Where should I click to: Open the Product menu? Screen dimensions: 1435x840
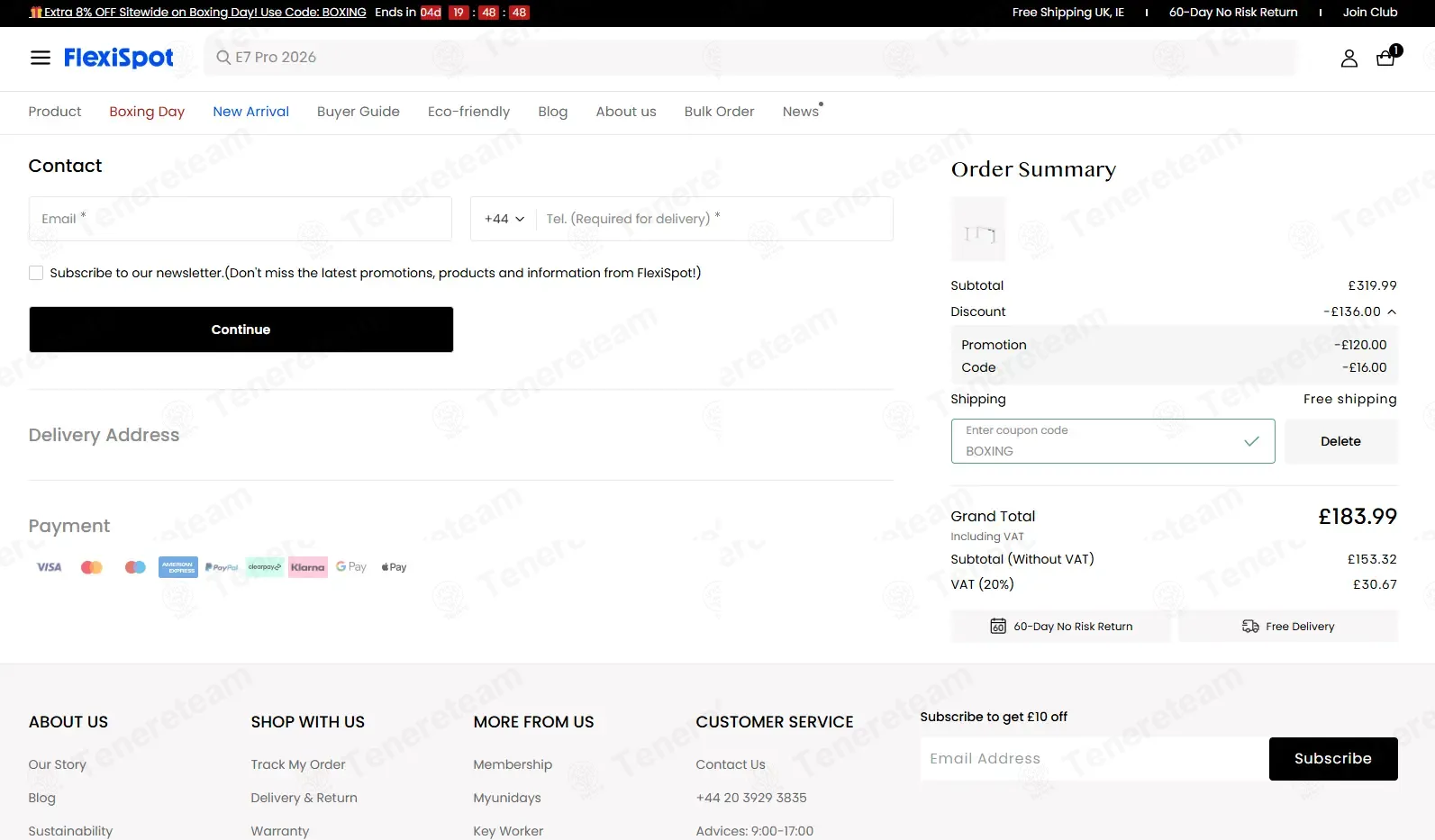click(55, 112)
